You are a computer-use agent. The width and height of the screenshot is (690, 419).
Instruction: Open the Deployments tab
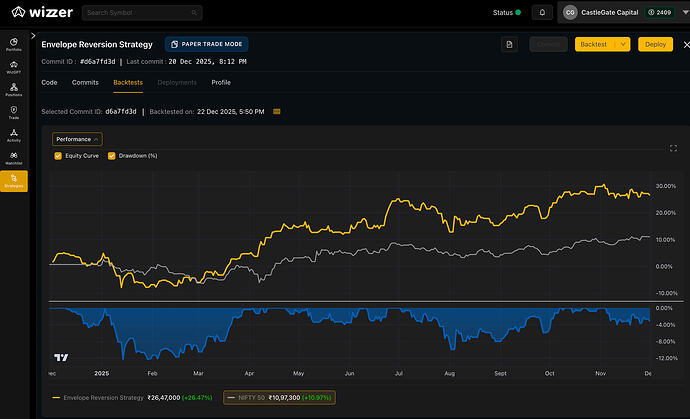tap(177, 82)
